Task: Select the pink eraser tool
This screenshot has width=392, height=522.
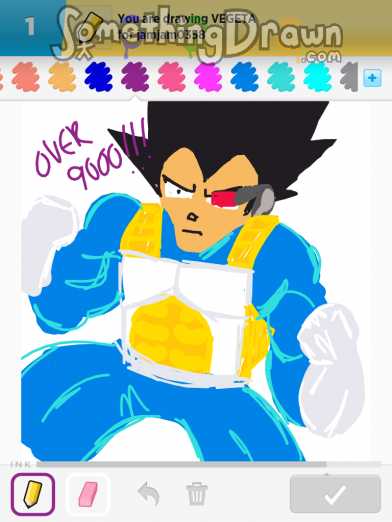Action: click(88, 494)
